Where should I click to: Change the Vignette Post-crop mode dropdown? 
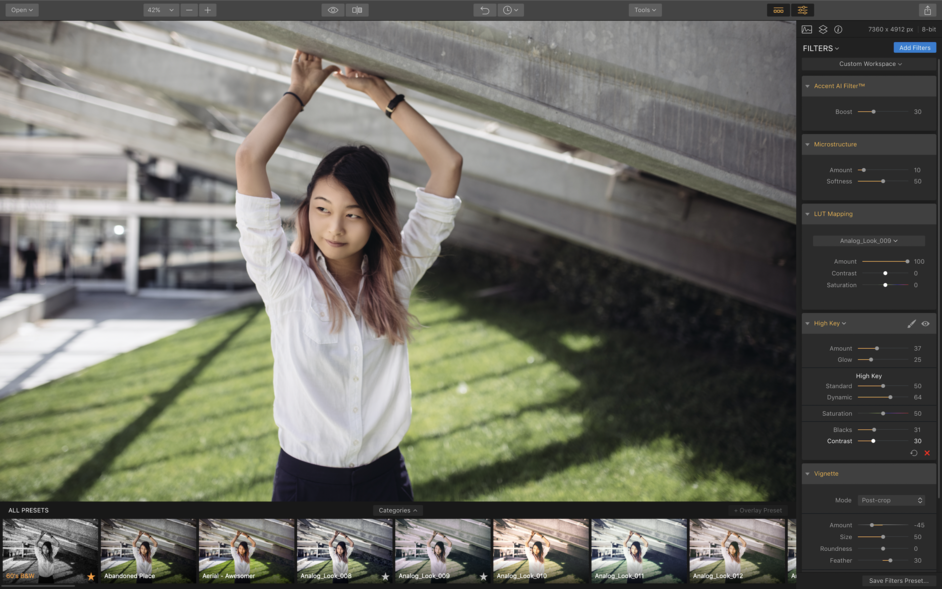click(x=891, y=500)
